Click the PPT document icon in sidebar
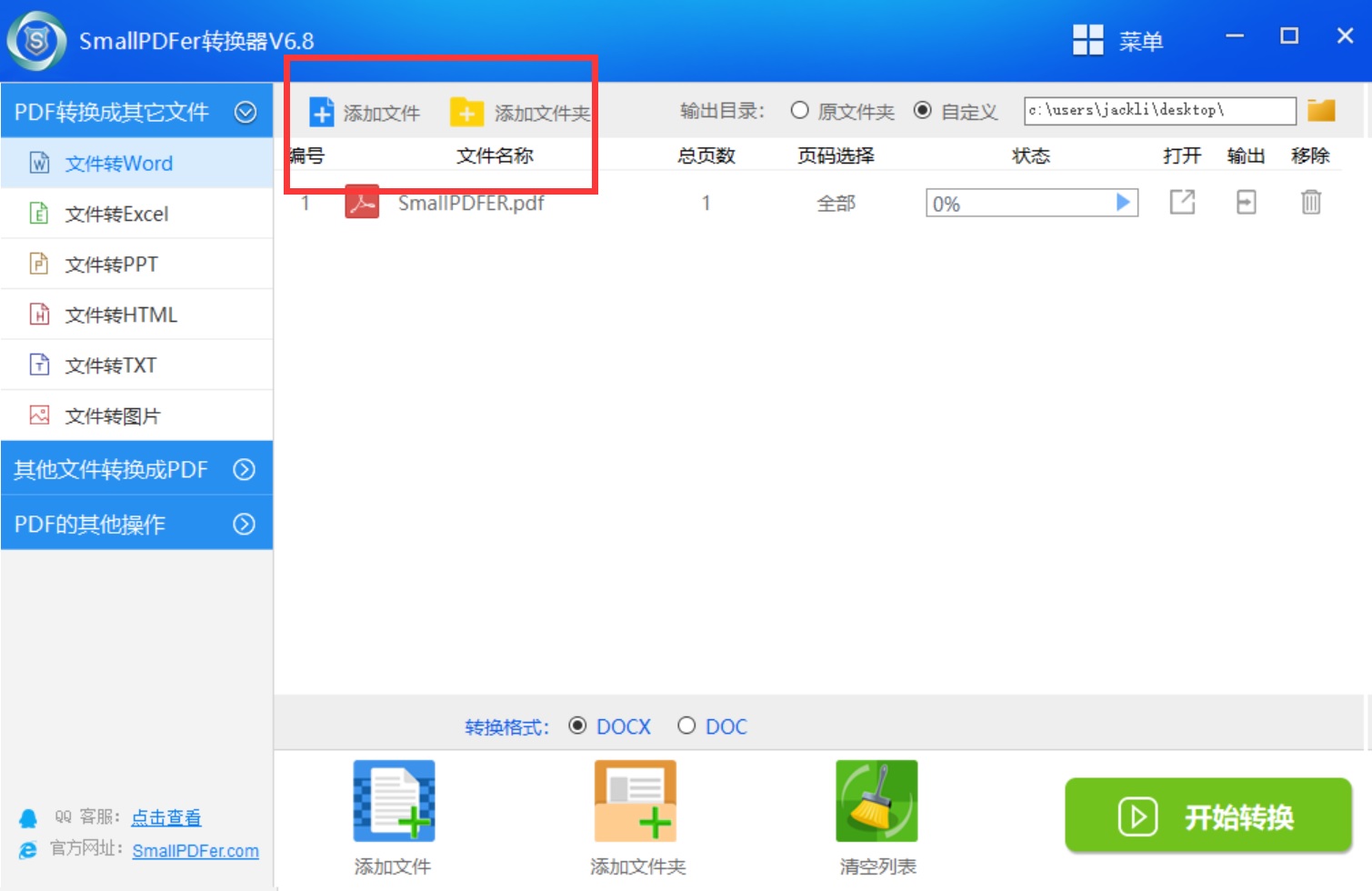The width and height of the screenshot is (1372, 891). [39, 264]
